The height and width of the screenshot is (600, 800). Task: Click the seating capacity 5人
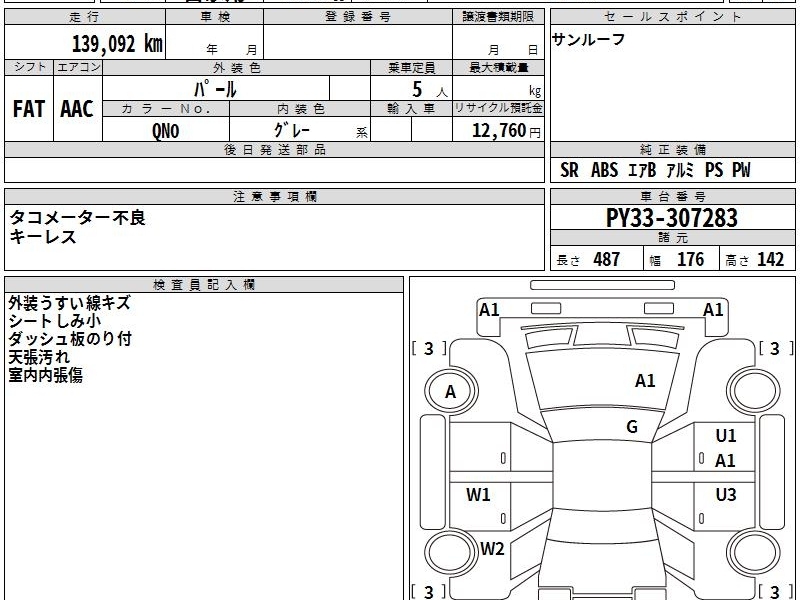click(430, 90)
